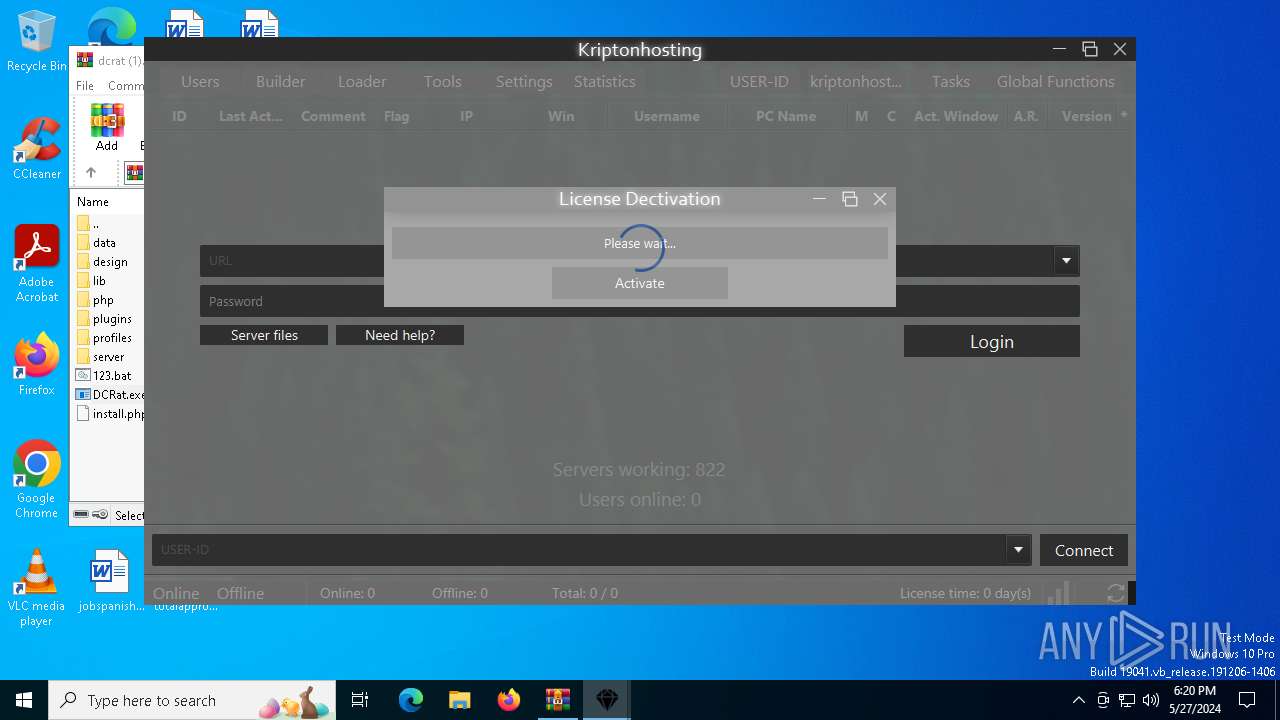Open the Users tab
This screenshot has height=720, width=1280.
(x=200, y=82)
